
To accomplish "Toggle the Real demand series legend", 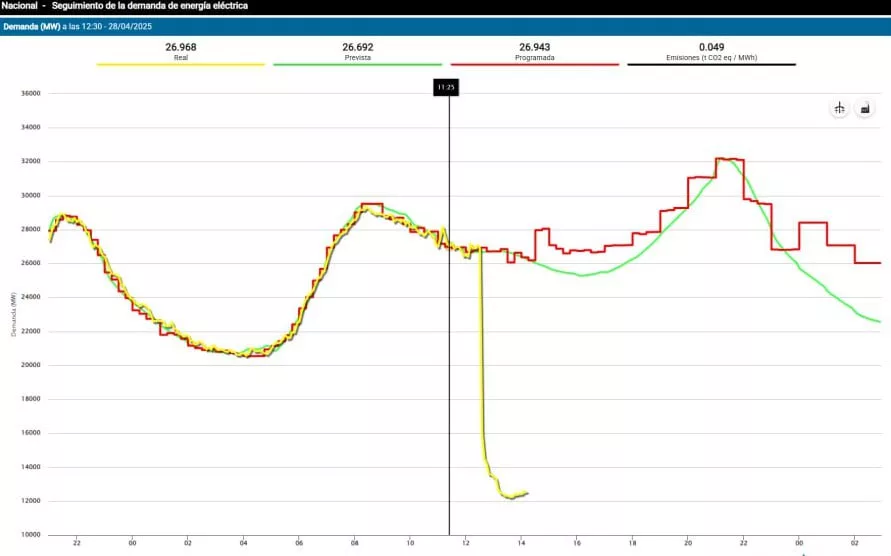I will 180,58.
